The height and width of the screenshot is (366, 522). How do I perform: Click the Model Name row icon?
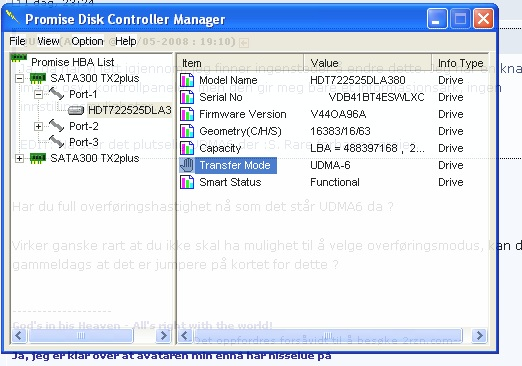tap(187, 80)
